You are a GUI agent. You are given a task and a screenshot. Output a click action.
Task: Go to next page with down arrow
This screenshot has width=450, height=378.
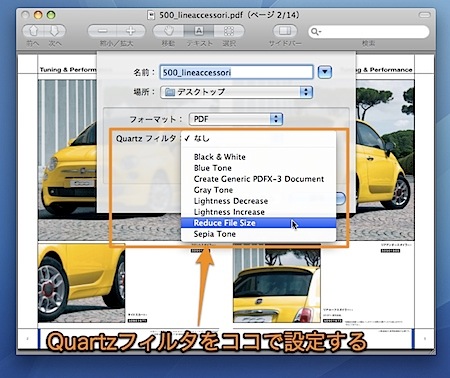55,31
